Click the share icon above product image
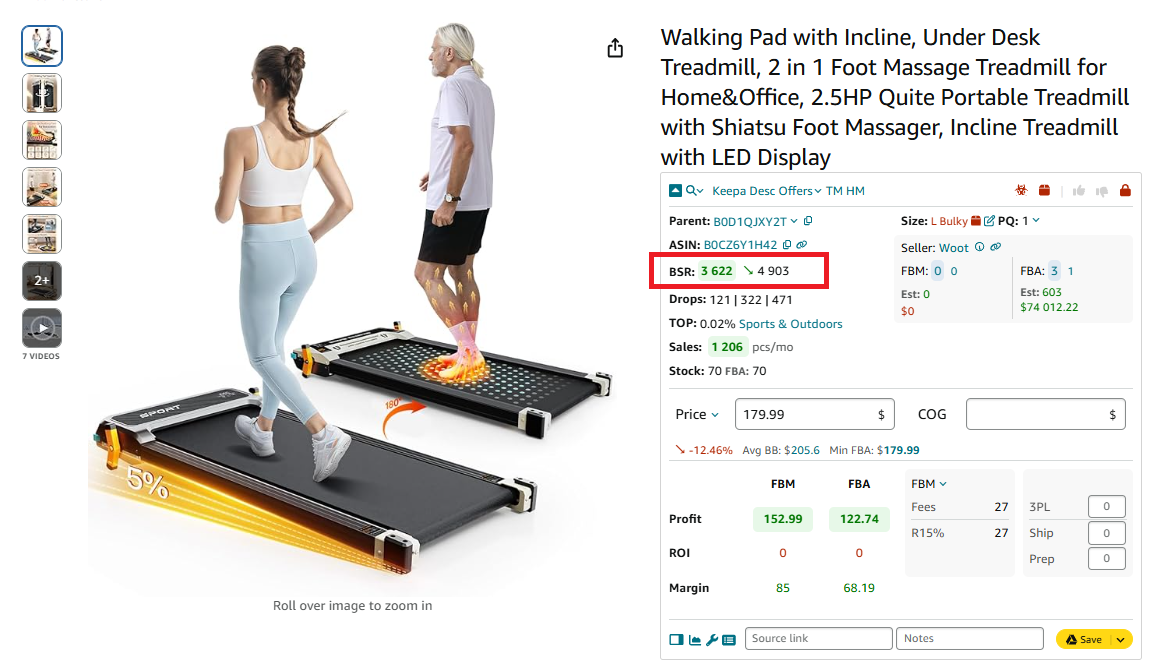This screenshot has height=662, width=1158. 615,48
